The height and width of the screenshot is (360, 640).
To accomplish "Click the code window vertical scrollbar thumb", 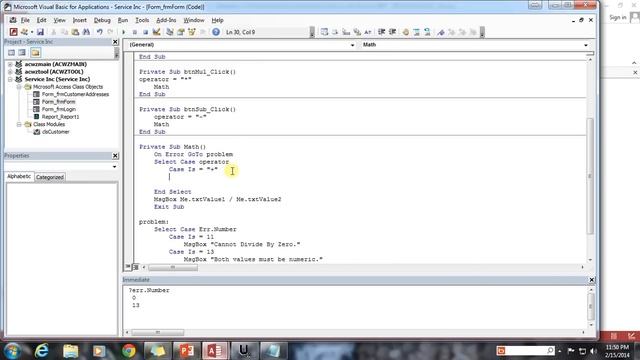I will [x=590, y=176].
